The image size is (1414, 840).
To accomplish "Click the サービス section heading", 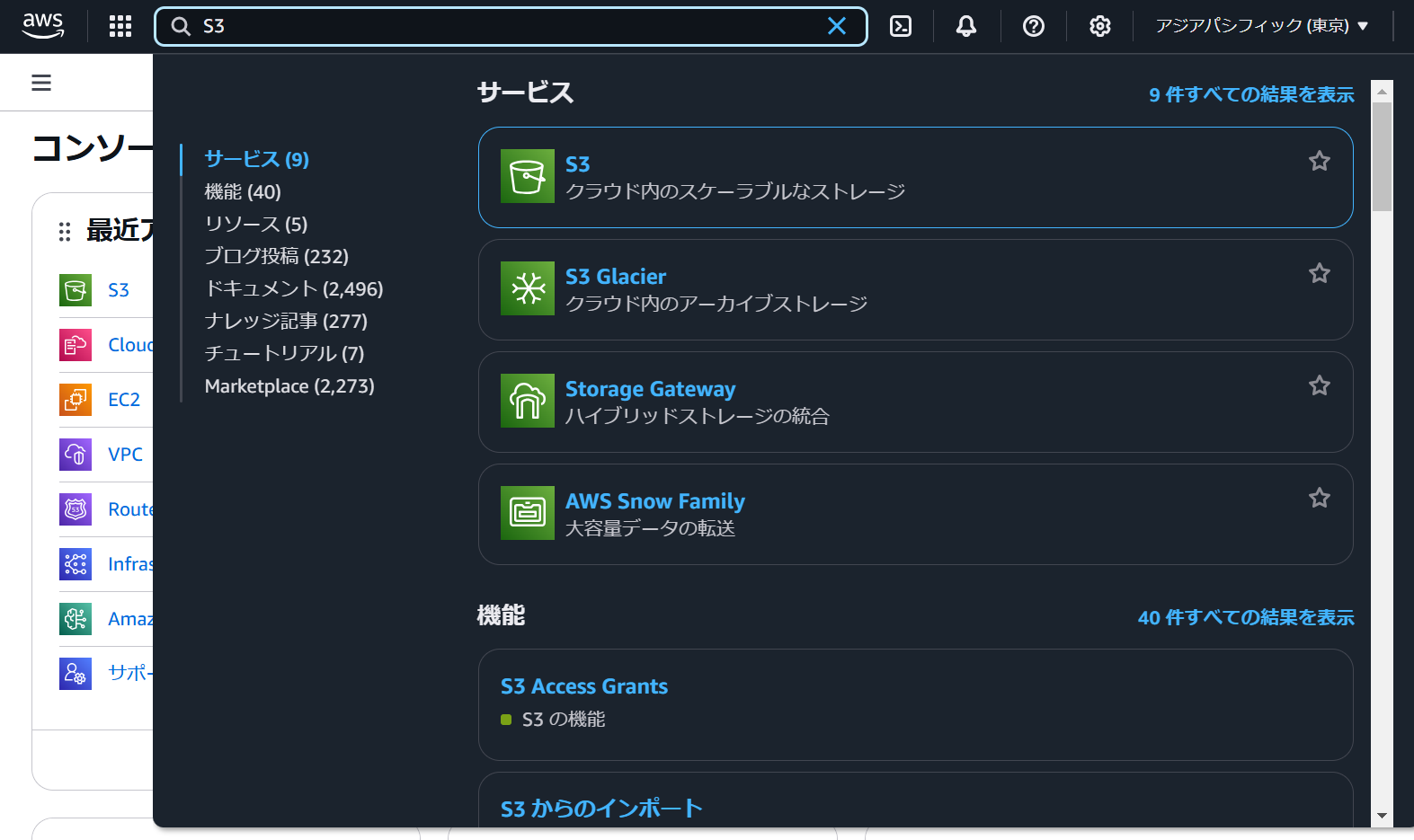I will [x=525, y=93].
